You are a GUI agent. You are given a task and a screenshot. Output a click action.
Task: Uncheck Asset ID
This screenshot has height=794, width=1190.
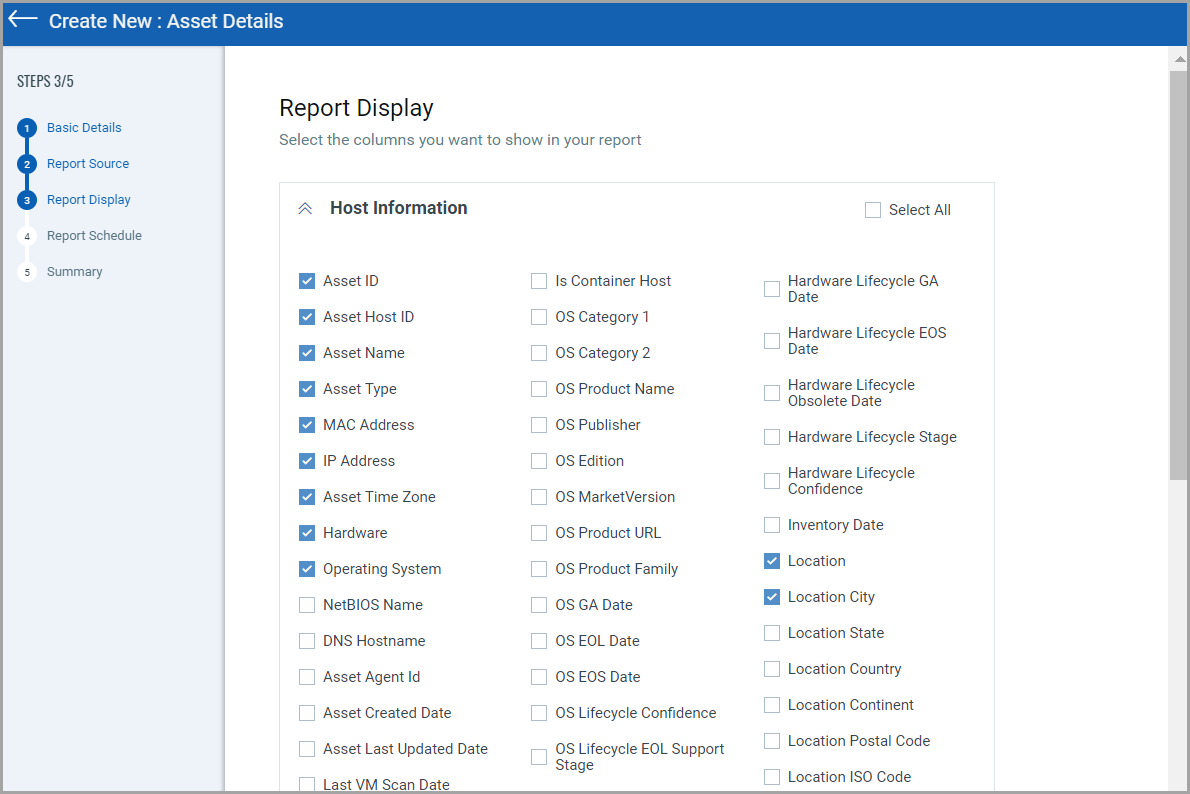pyautogui.click(x=307, y=281)
